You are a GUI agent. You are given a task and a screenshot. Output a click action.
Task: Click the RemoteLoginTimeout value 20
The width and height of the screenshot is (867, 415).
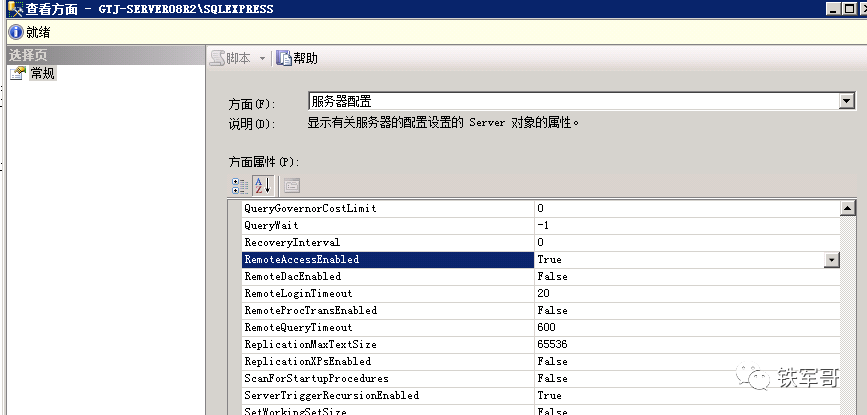(x=544, y=294)
